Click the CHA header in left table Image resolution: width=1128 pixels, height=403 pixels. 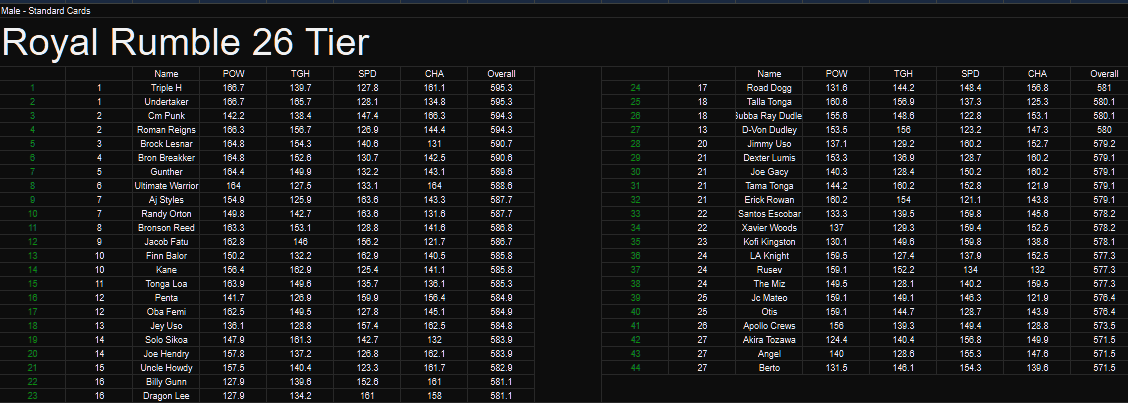[434, 74]
